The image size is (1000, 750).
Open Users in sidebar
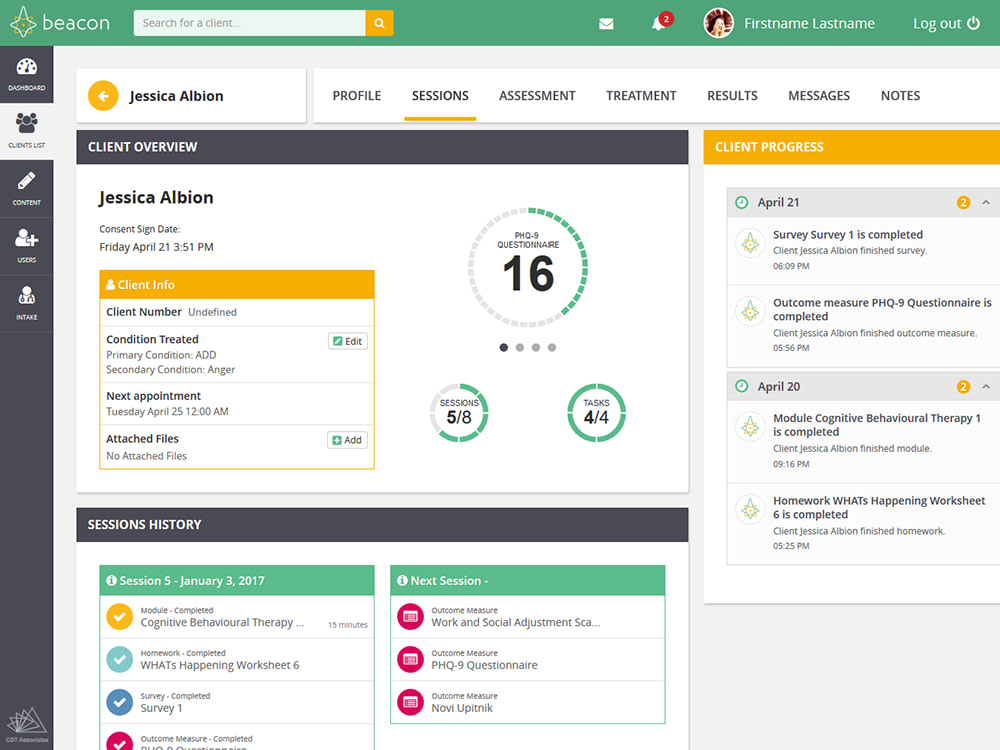tap(27, 246)
